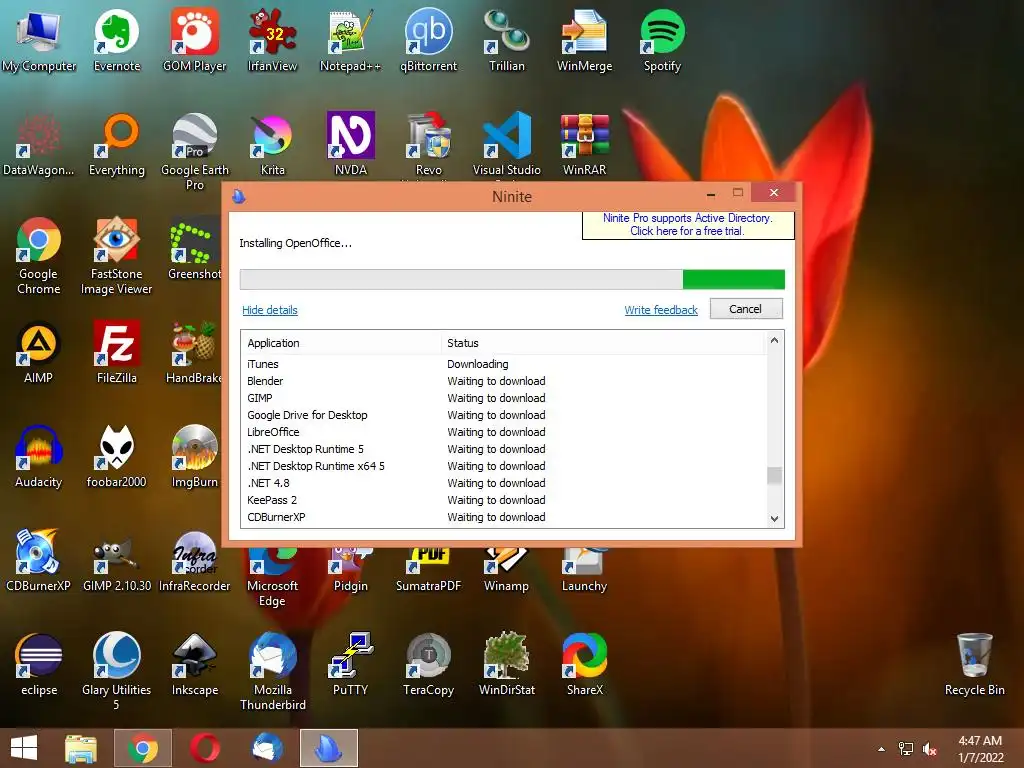Open FastStone Image Viewer icon
The width and height of the screenshot is (1024, 768).
tap(116, 256)
